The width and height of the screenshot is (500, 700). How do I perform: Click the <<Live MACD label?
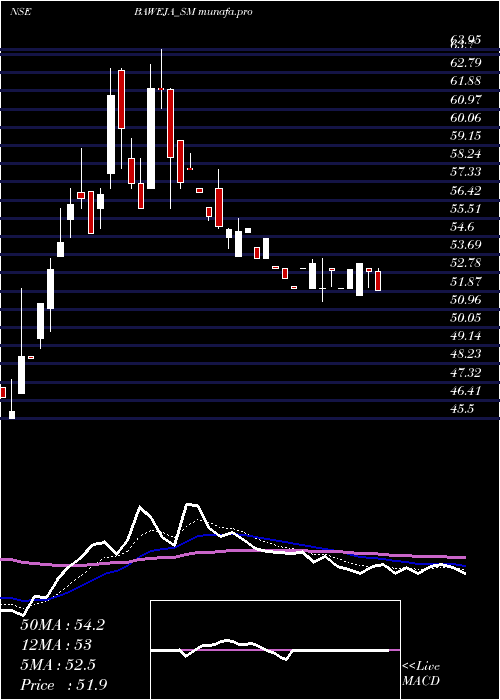coord(421,674)
